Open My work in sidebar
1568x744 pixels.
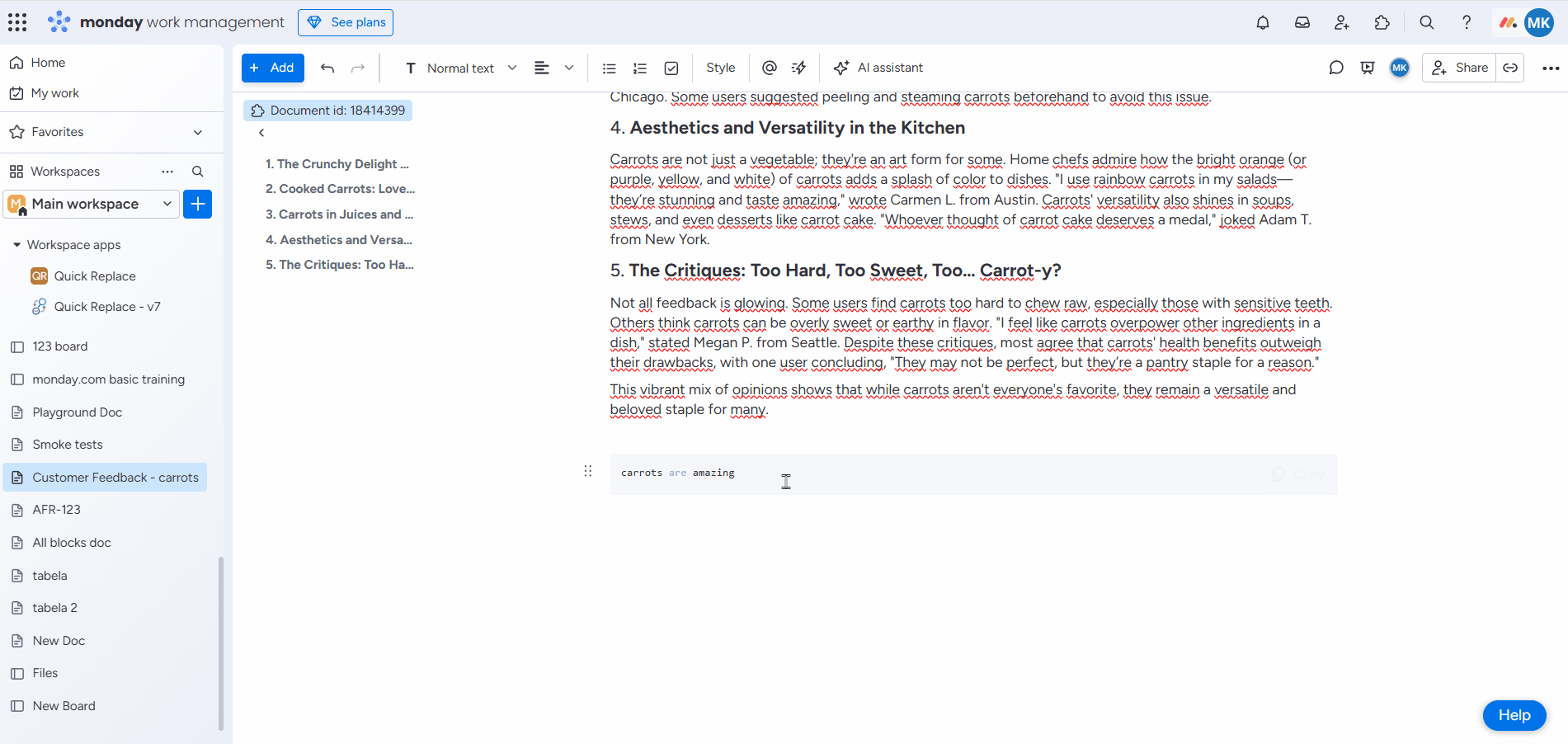pyautogui.click(x=54, y=93)
